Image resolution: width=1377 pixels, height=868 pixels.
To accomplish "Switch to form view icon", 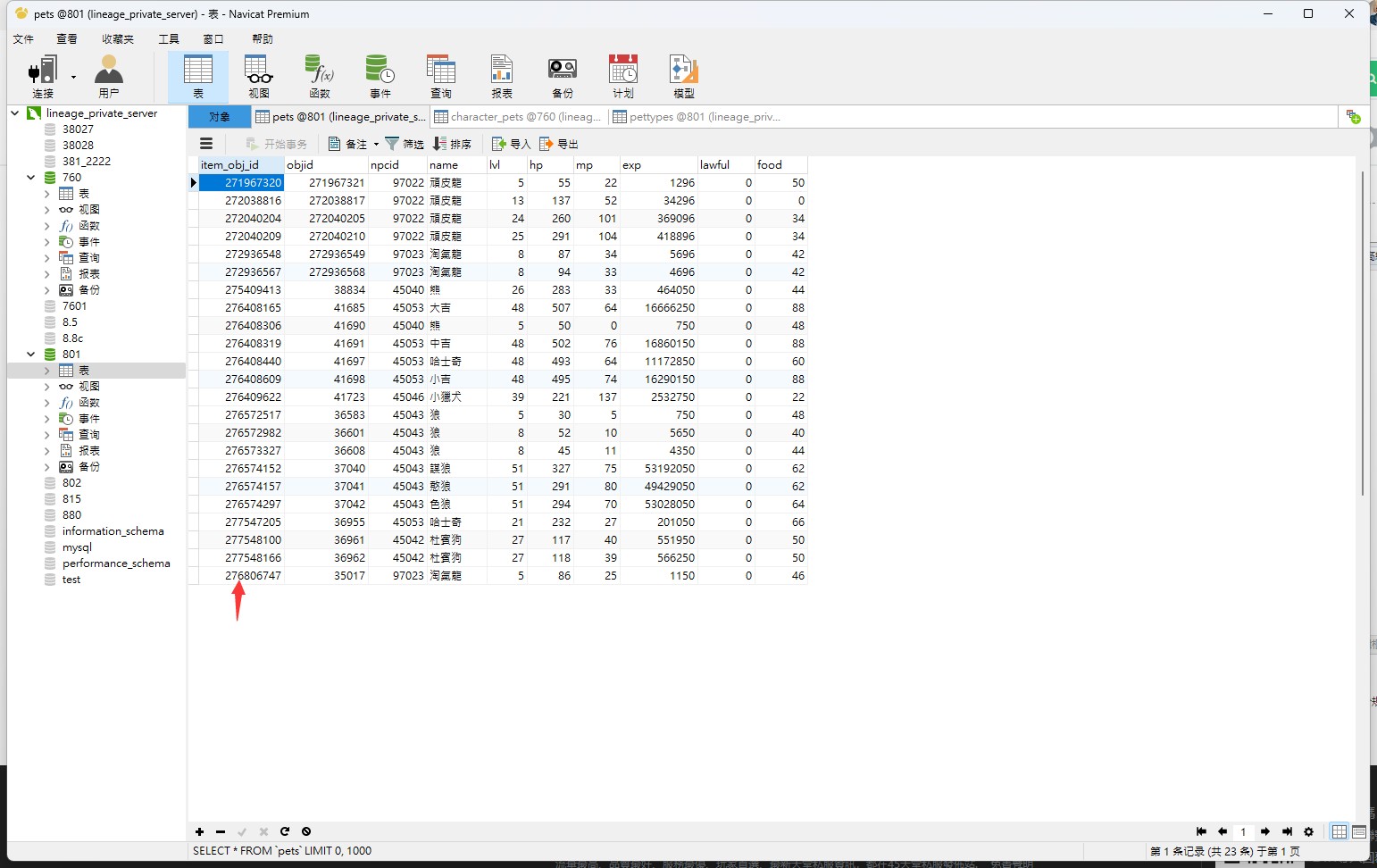I will coord(1359,831).
